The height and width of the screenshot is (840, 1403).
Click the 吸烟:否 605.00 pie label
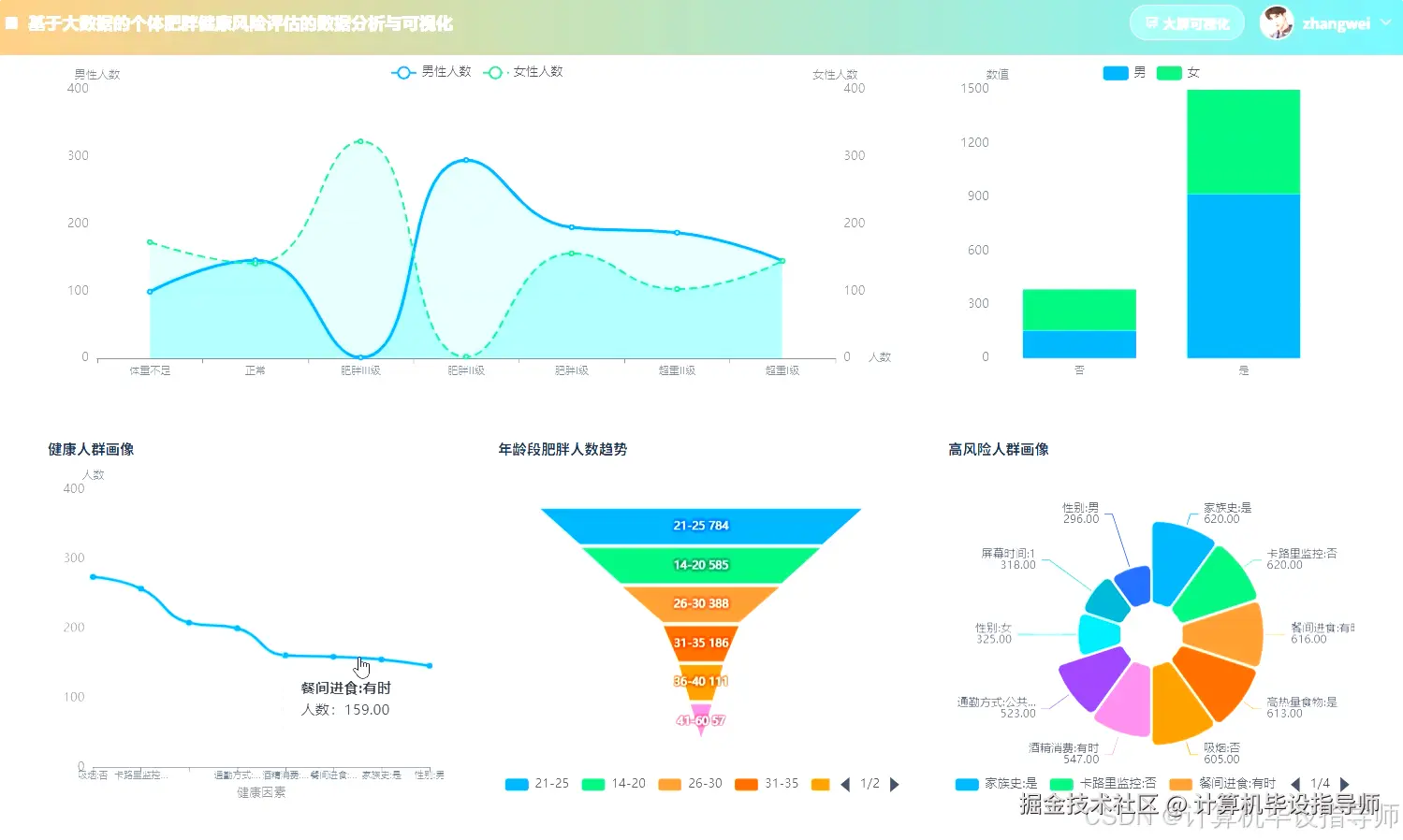point(1221,753)
